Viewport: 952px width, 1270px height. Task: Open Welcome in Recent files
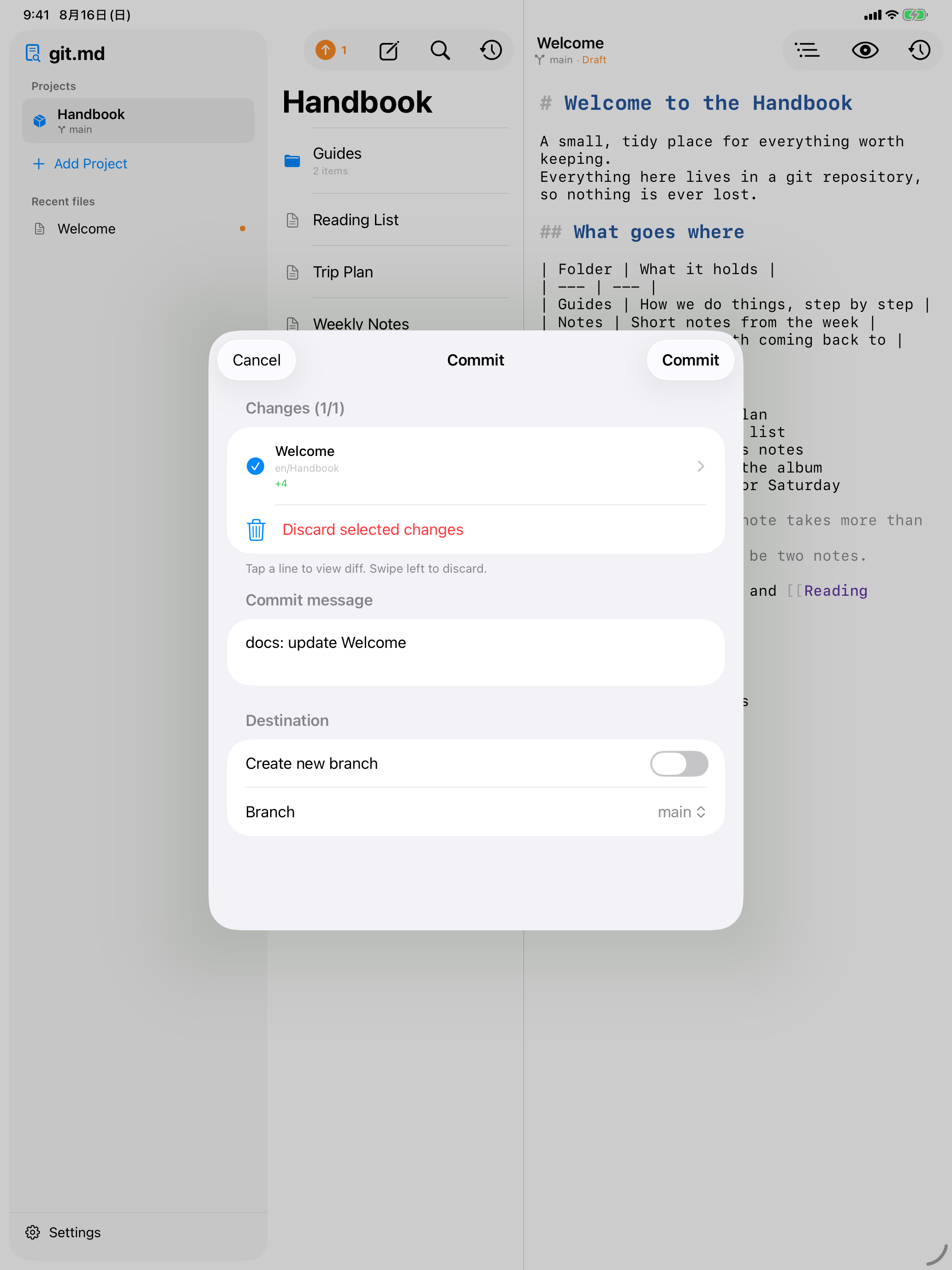point(138,228)
